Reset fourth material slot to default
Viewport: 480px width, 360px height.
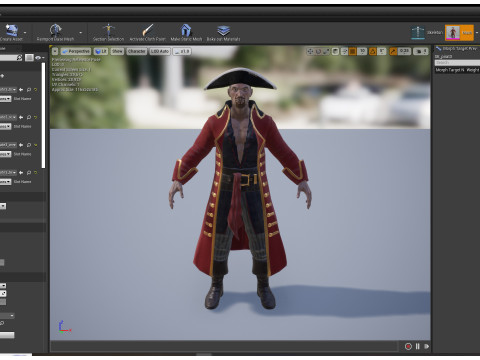(36, 172)
